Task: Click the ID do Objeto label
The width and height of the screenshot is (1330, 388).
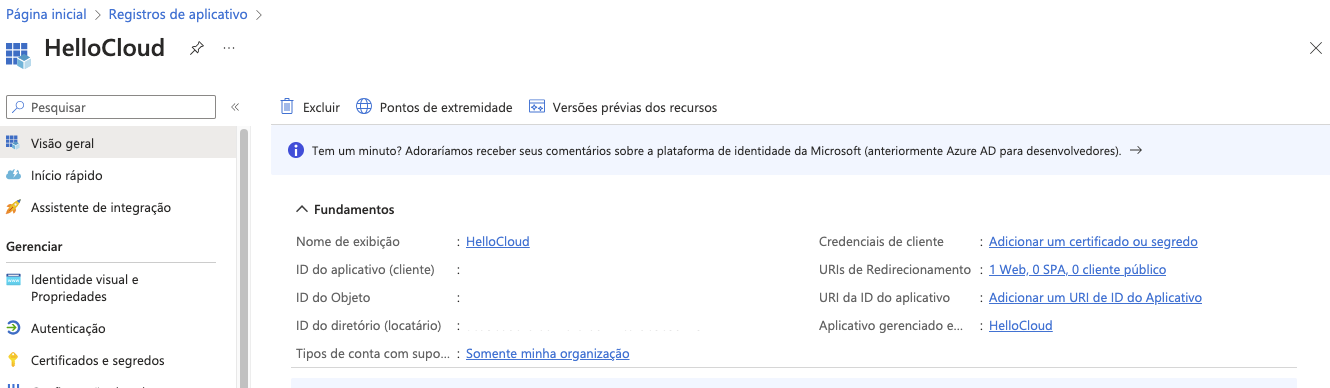Action: pos(333,298)
